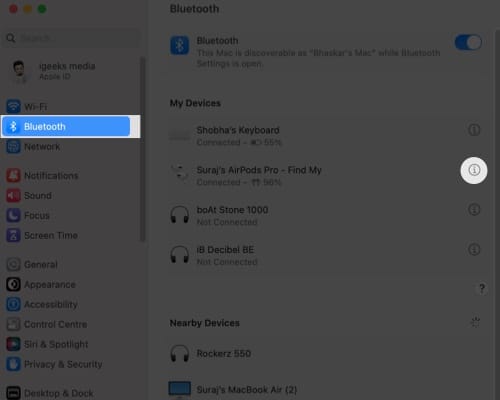Click the Desktop & Dock icon

click(x=13, y=393)
